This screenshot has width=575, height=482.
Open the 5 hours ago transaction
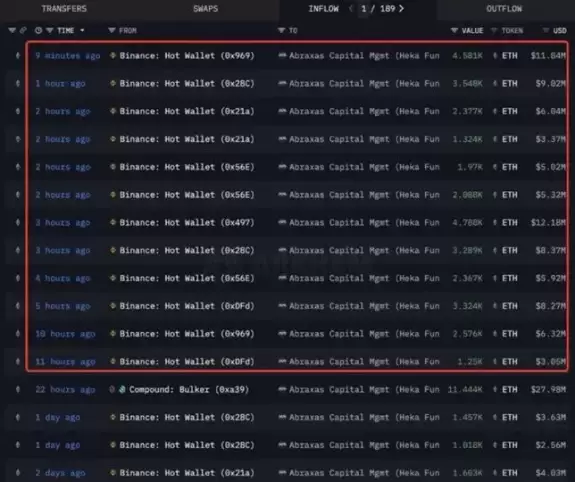click(63, 306)
